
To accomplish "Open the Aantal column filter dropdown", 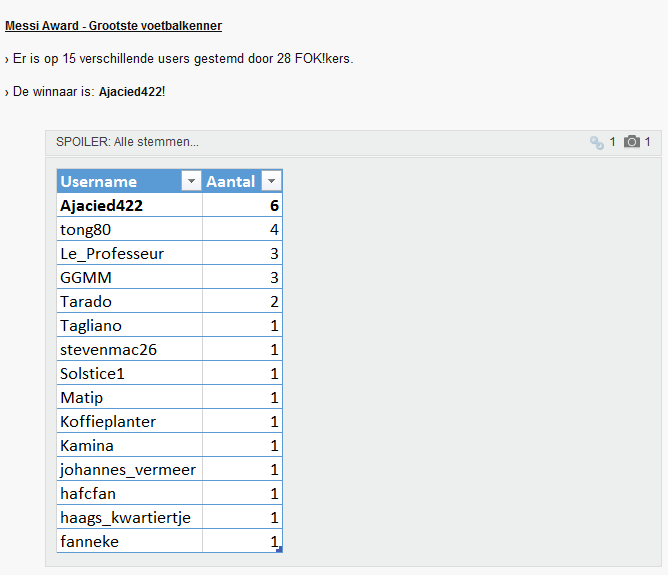I will (x=271, y=181).
